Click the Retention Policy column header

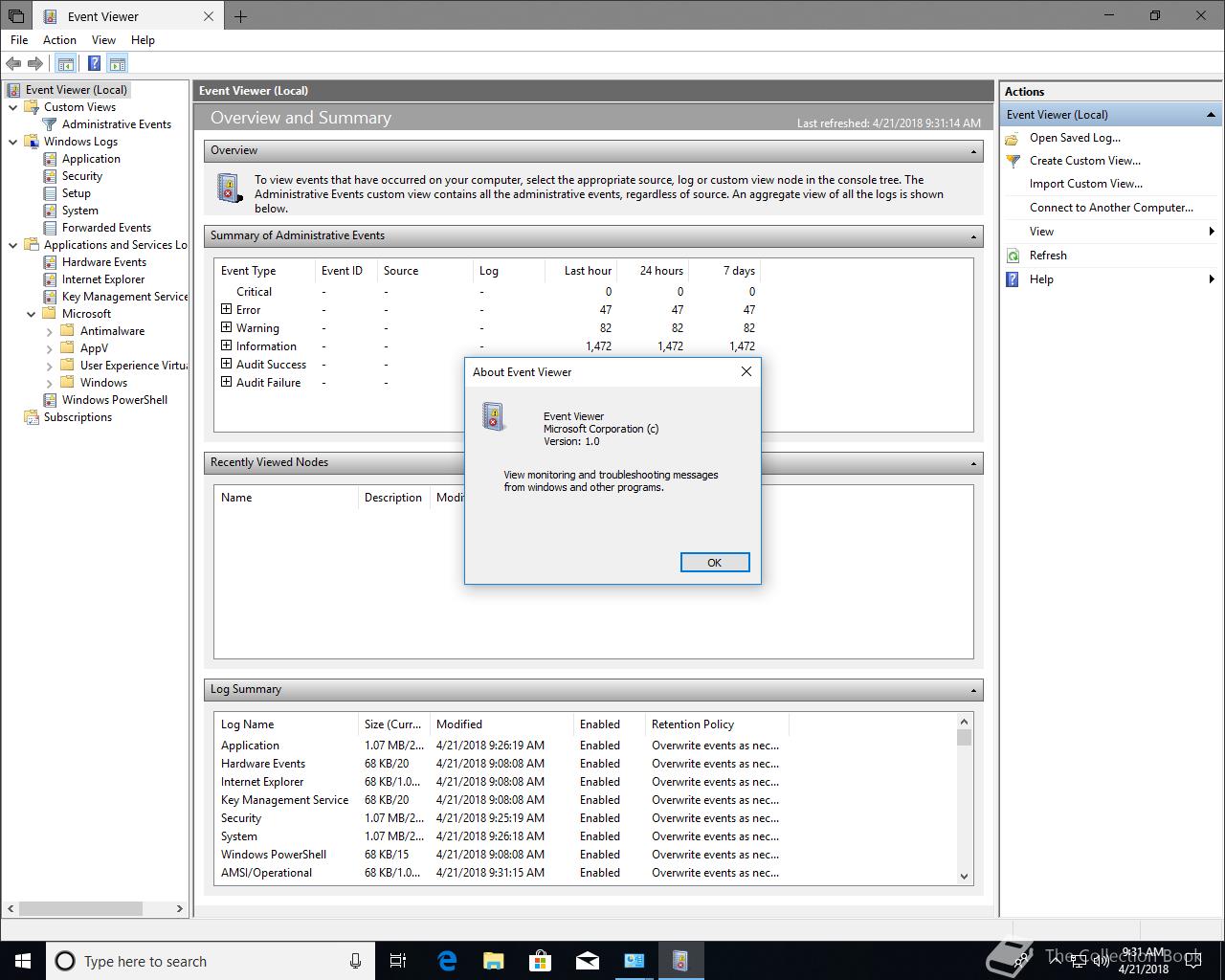(x=716, y=724)
